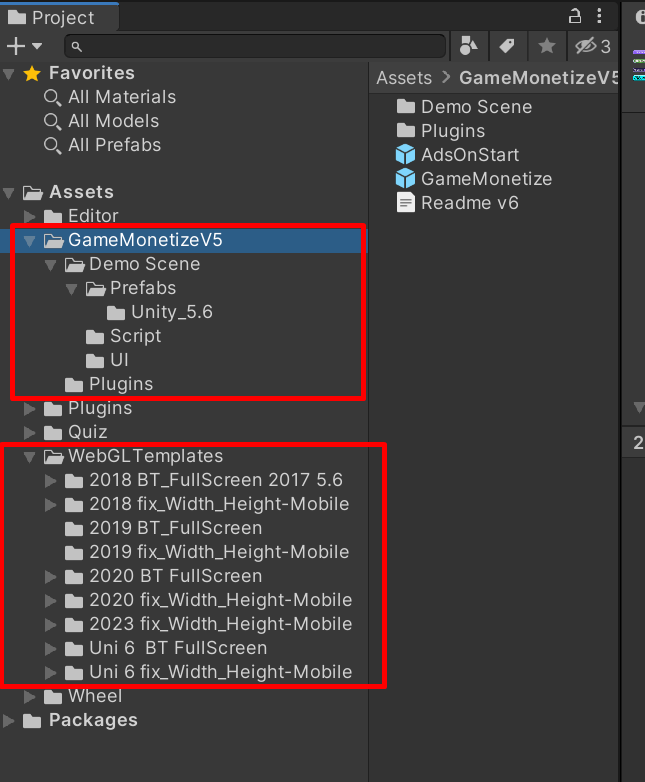Image resolution: width=645 pixels, height=782 pixels.
Task: Select Plugins folder under GameMonetizeV5 tree
Action: tap(109, 384)
